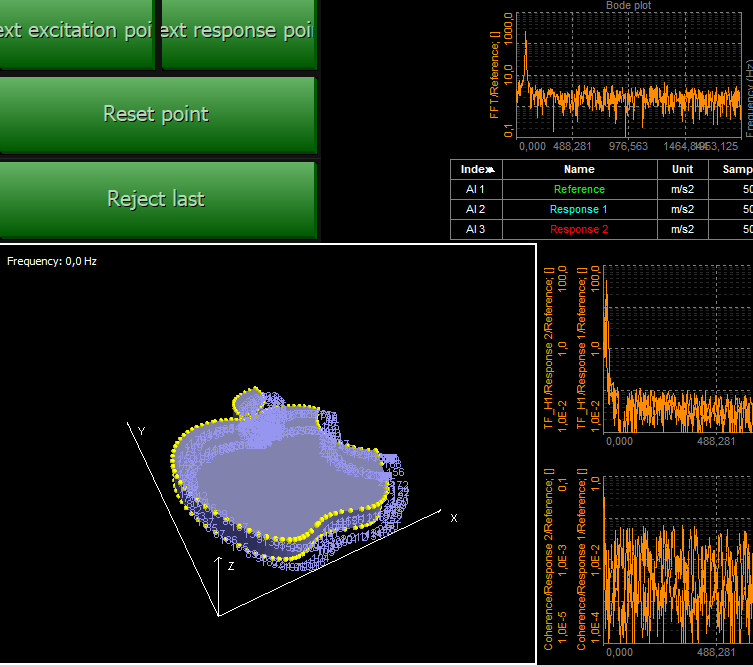The image size is (753, 667).
Task: Click the 976,563 frequency tick in Bode plot
Action: [628, 146]
